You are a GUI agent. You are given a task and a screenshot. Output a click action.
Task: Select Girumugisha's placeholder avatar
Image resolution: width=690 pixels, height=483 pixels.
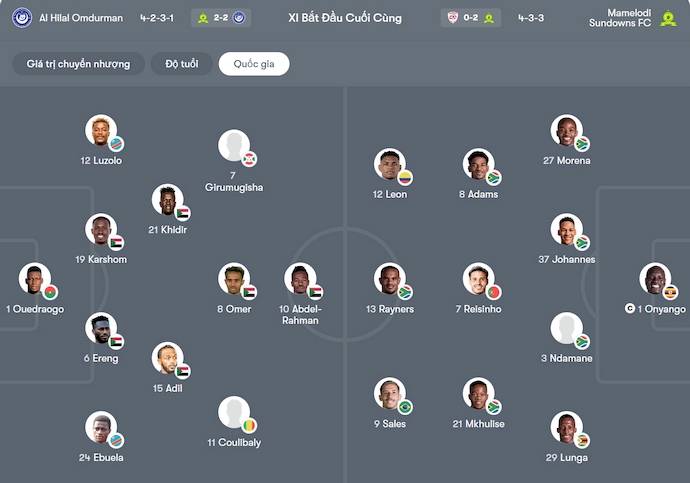(x=233, y=146)
